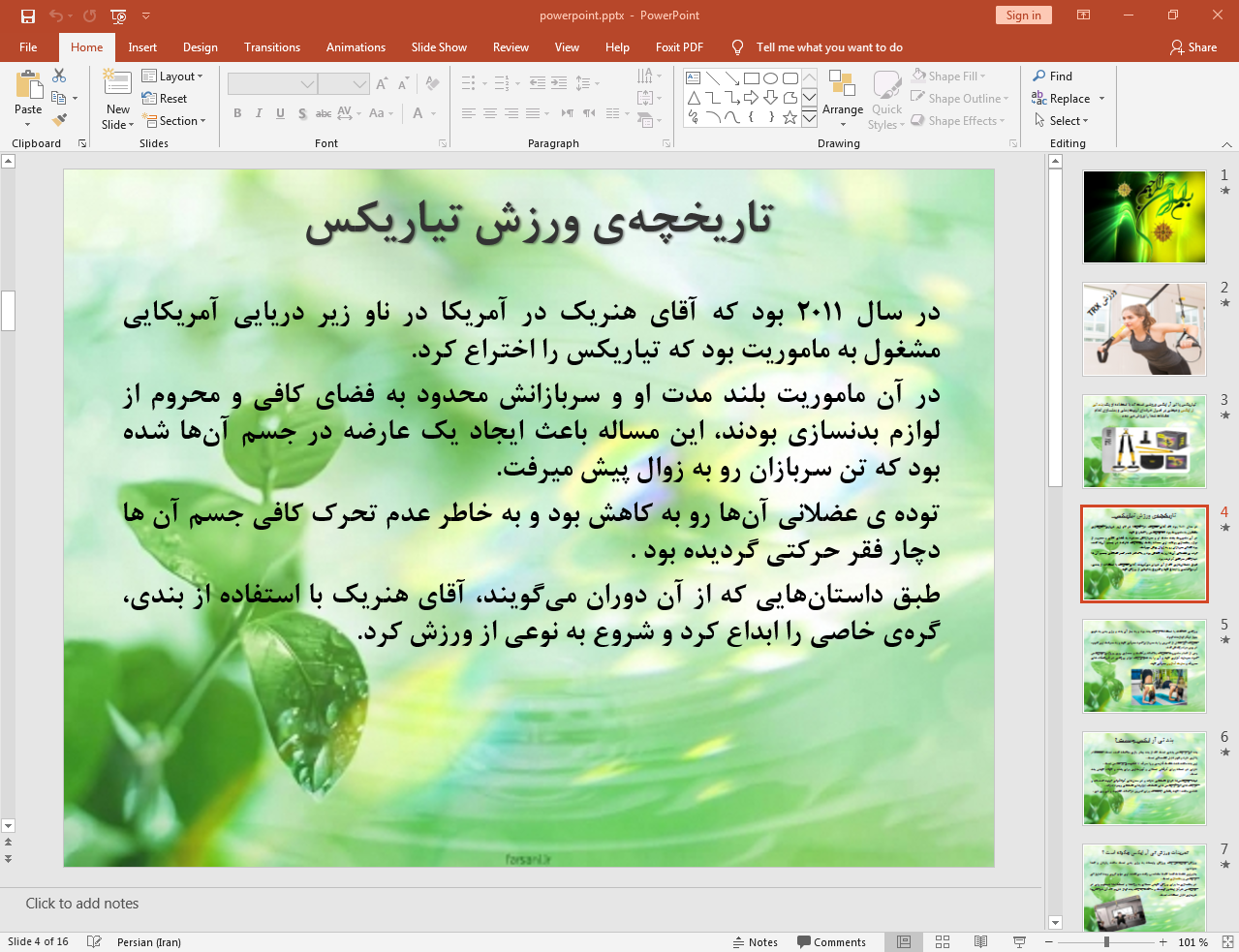Click Reset slide button
This screenshot has width=1239, height=952.
165,98
